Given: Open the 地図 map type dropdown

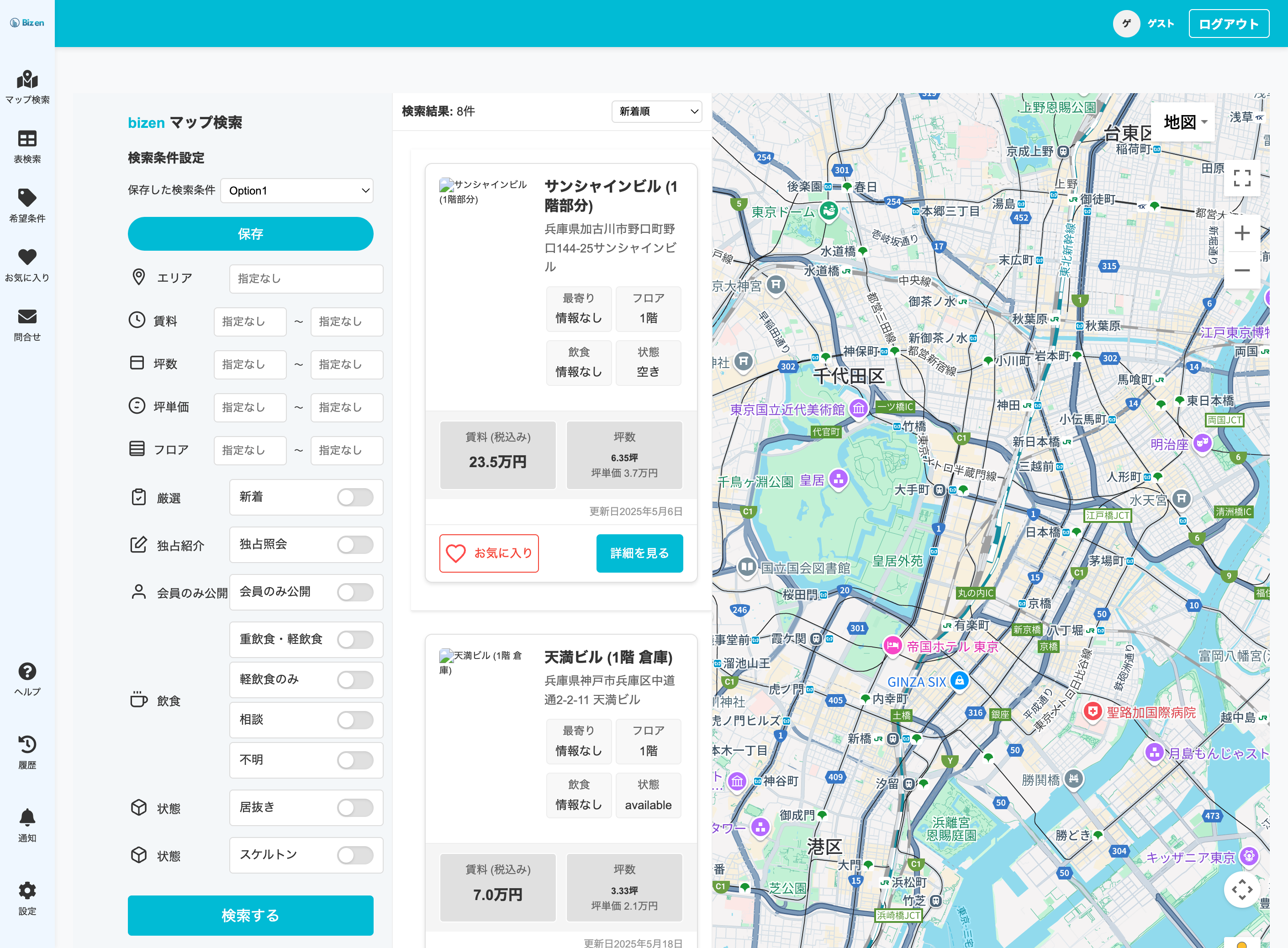Looking at the screenshot, I should coord(1184,122).
